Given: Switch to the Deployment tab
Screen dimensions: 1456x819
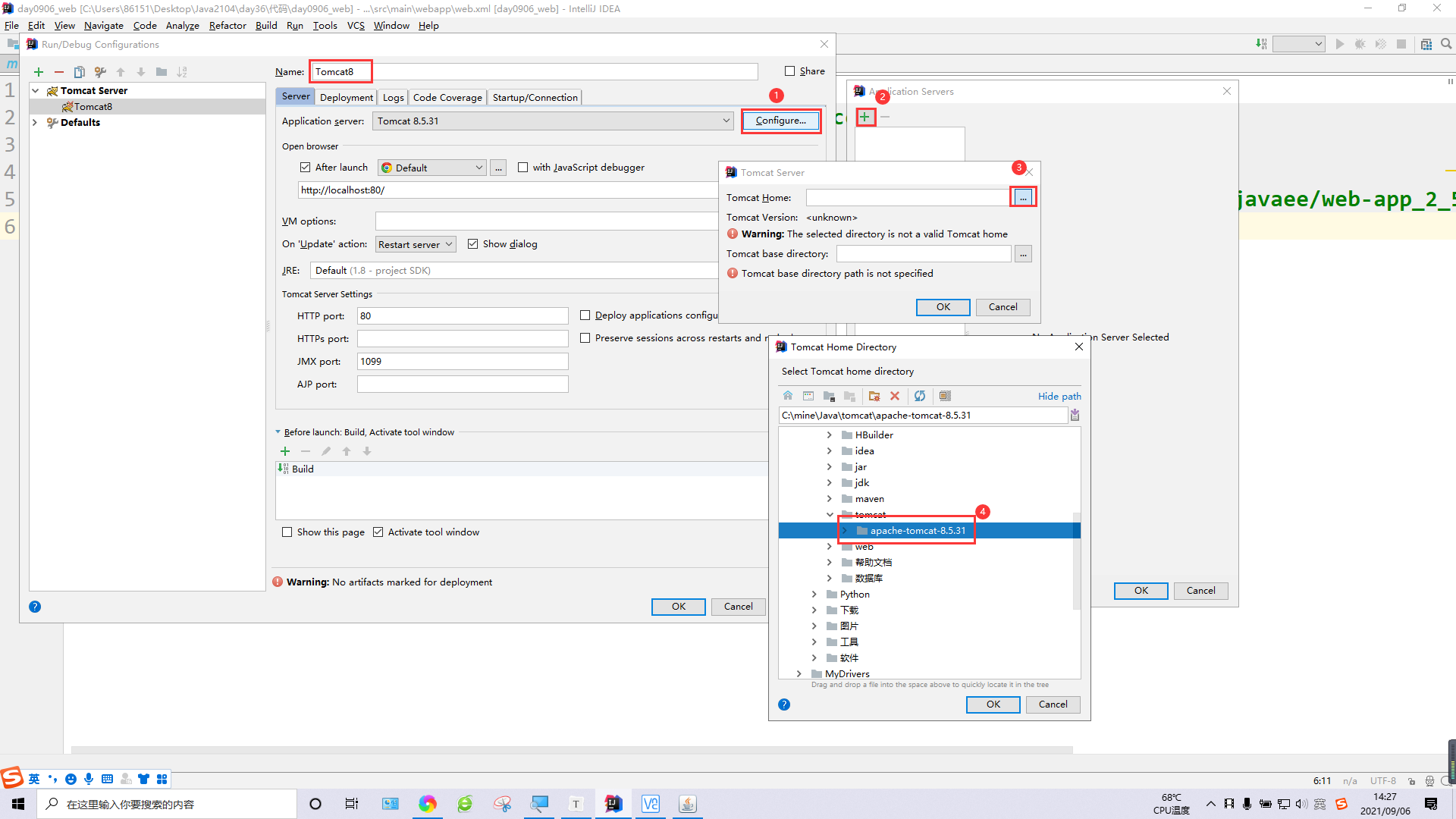Looking at the screenshot, I should pos(346,97).
